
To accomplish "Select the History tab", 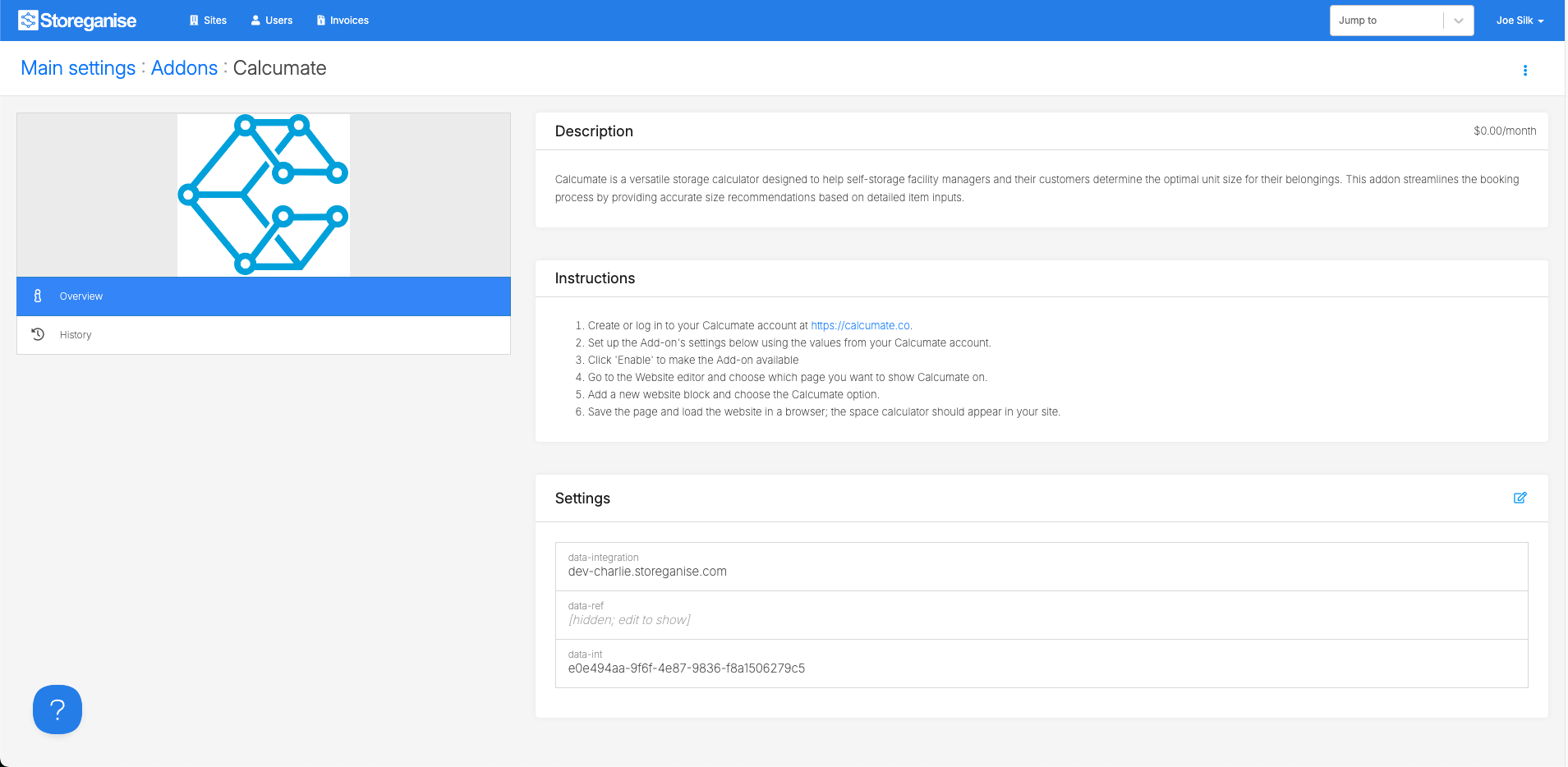I will 264,335.
